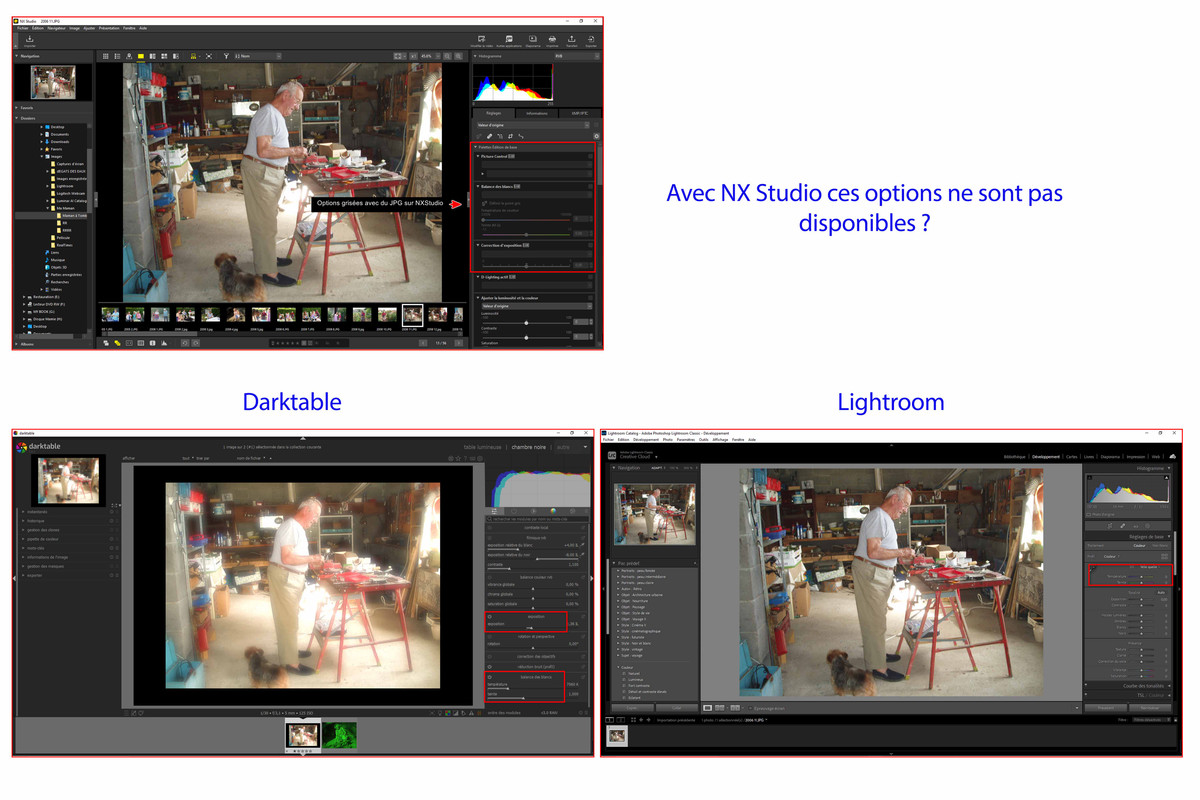Collapse the Dossiers panel in NX Studio
Viewport: 1200px width, 800px height.
click(x=18, y=118)
